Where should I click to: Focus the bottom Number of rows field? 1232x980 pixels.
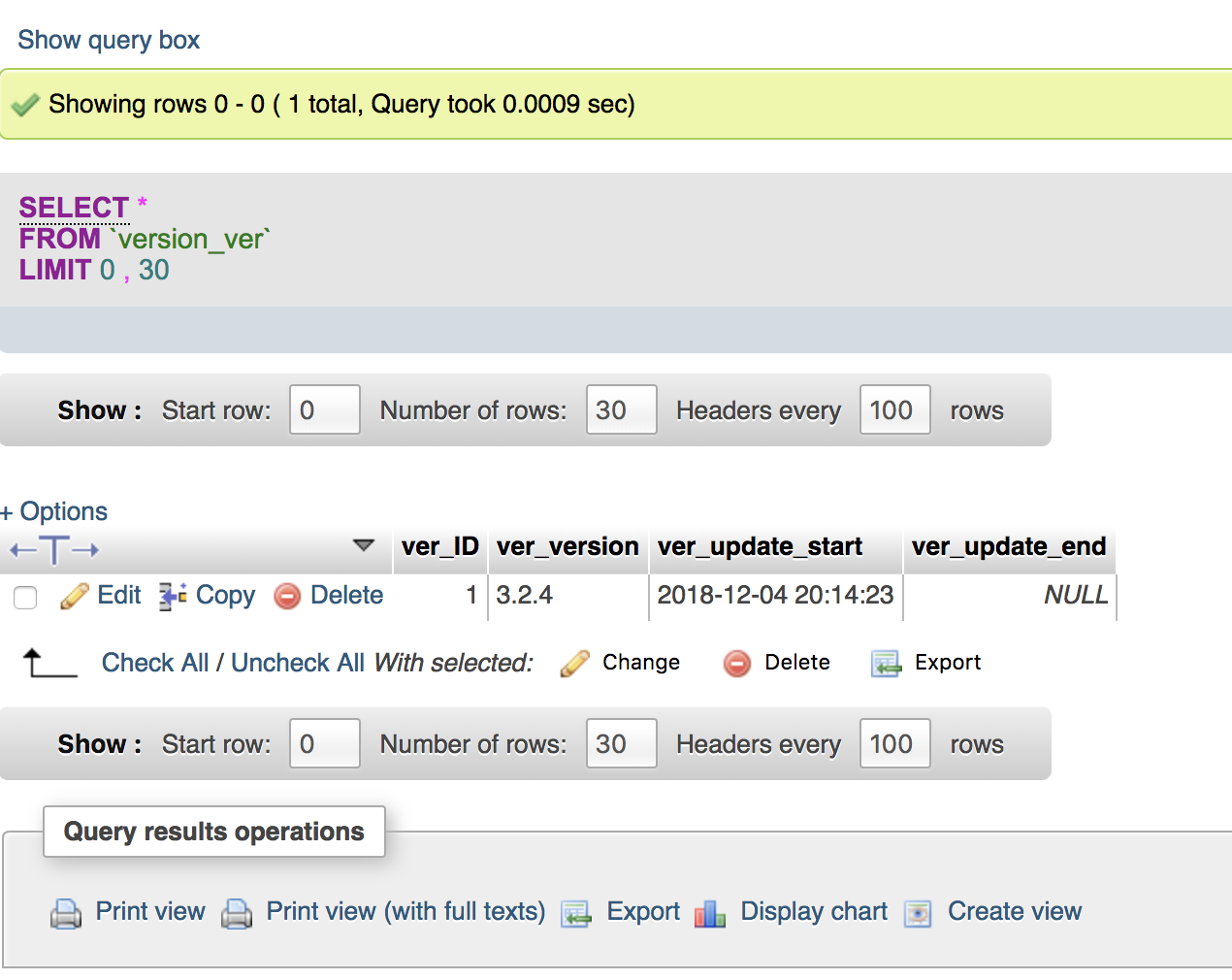pos(622,743)
